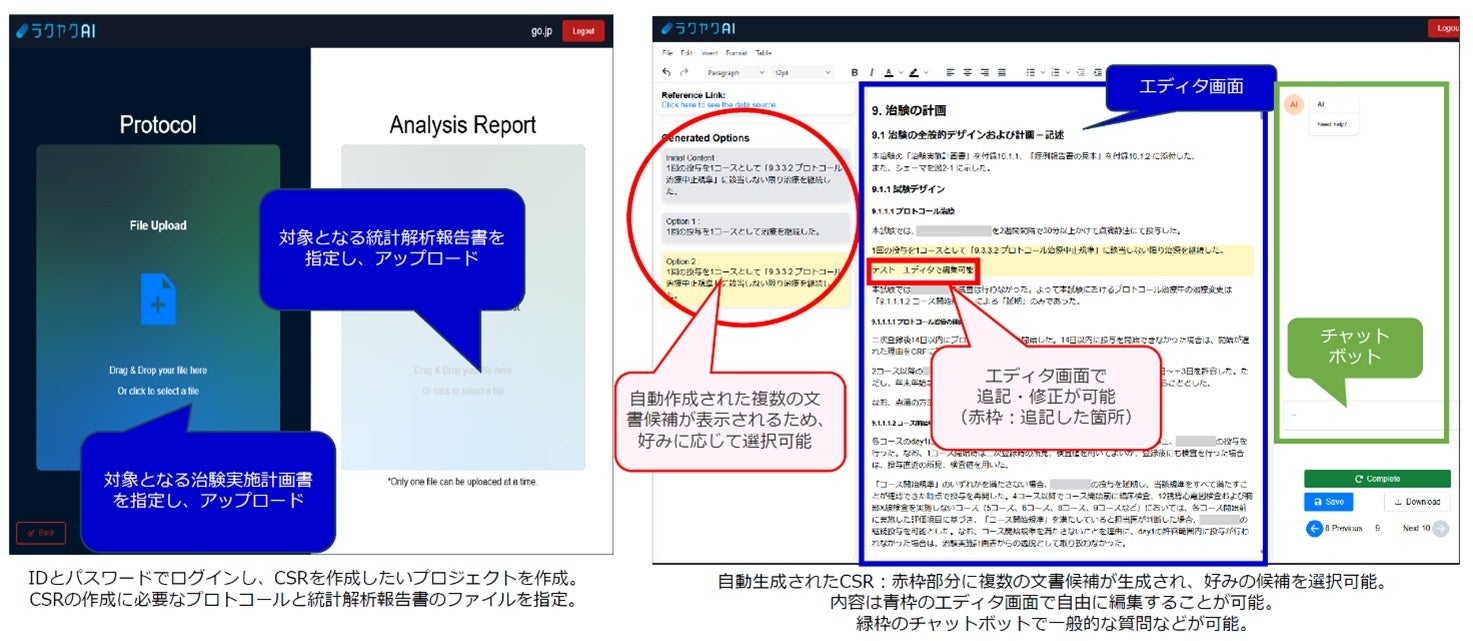Click the 'Generated Options' heading
1473x641 pixels.
click(x=705, y=138)
